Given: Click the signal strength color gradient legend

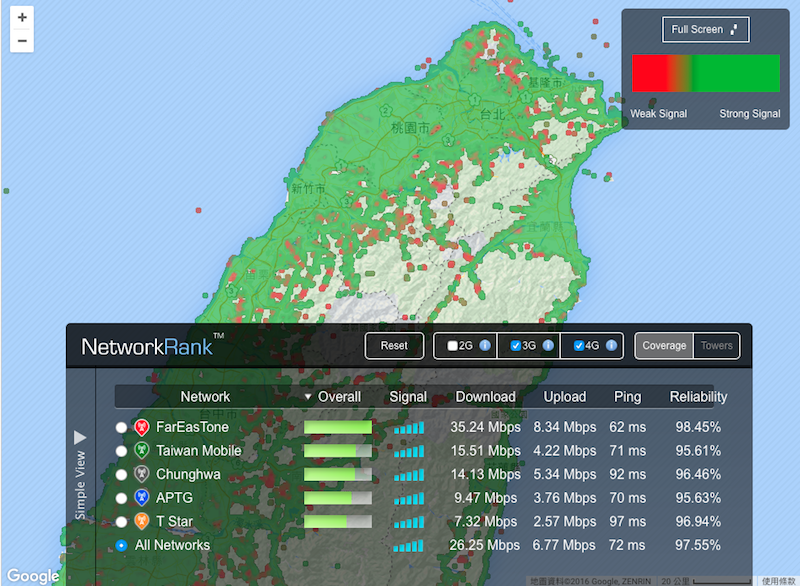Looking at the screenshot, I should pyautogui.click(x=706, y=73).
